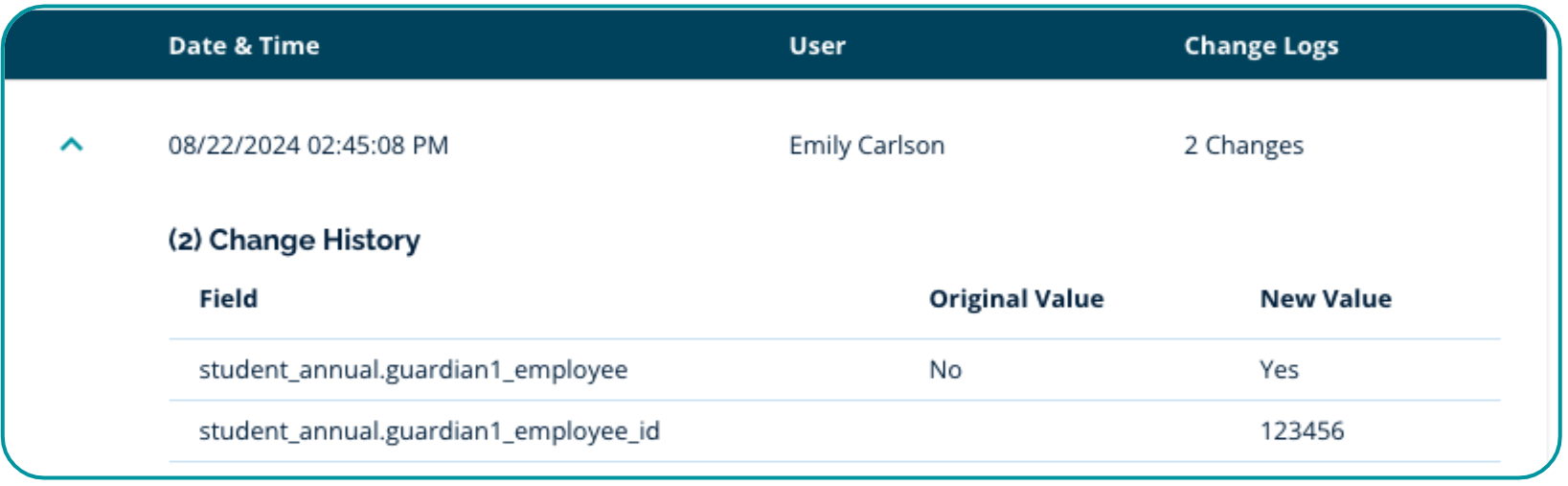Image resolution: width=1568 pixels, height=486 pixels.
Task: Select the student_annual.guardian1_employee_id field row
Action: (429, 431)
